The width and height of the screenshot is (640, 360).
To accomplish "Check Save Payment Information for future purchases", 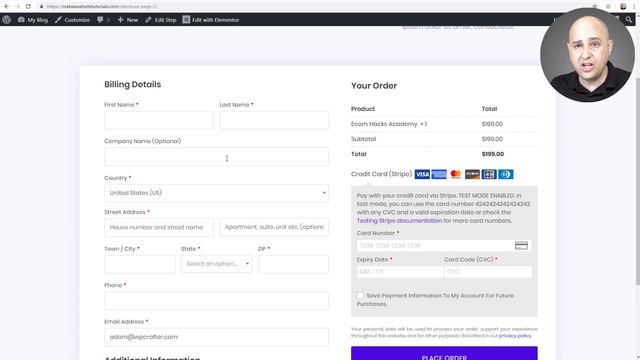I will pos(360,295).
